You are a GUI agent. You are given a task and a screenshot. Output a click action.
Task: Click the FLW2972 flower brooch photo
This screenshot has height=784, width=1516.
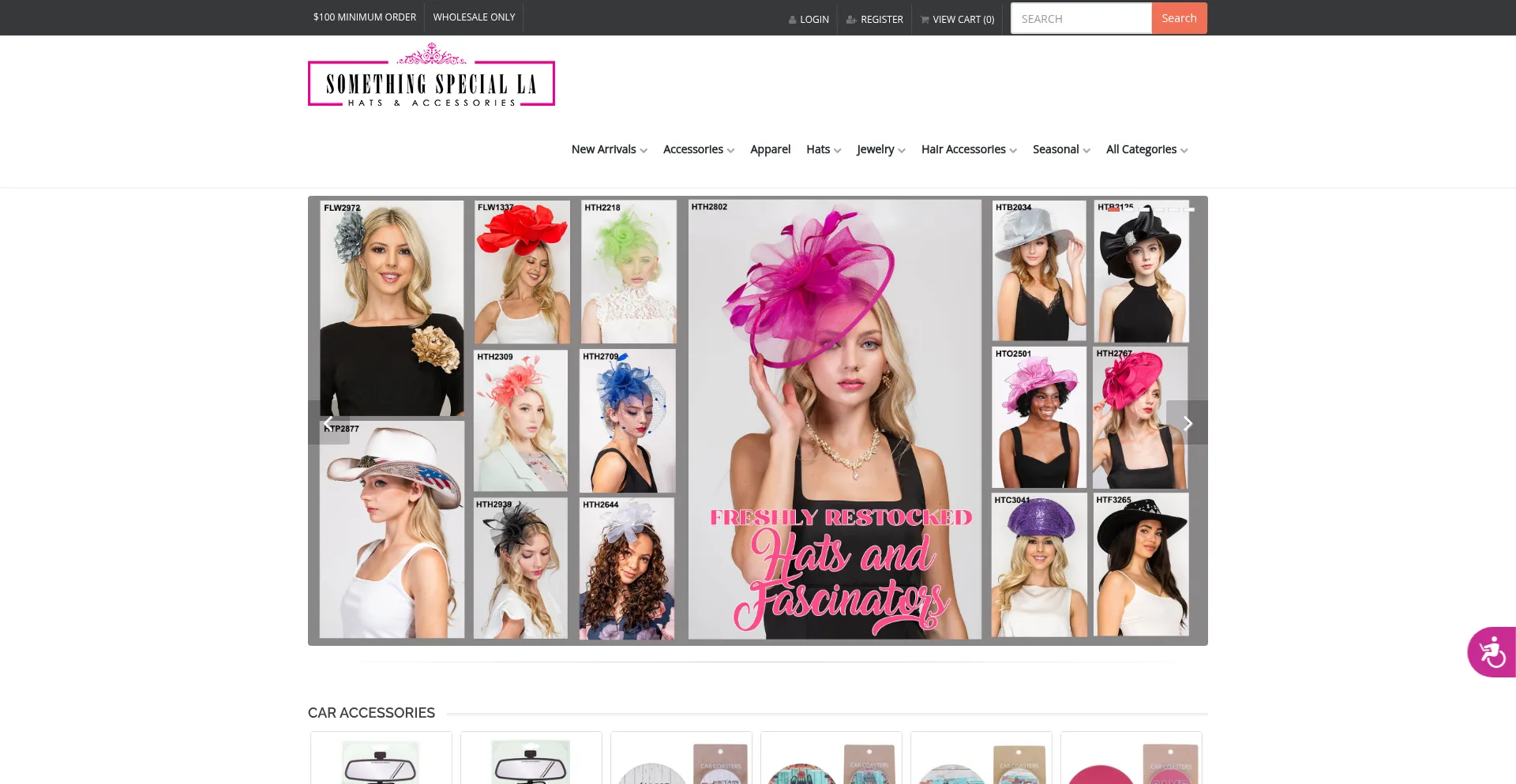(x=392, y=308)
